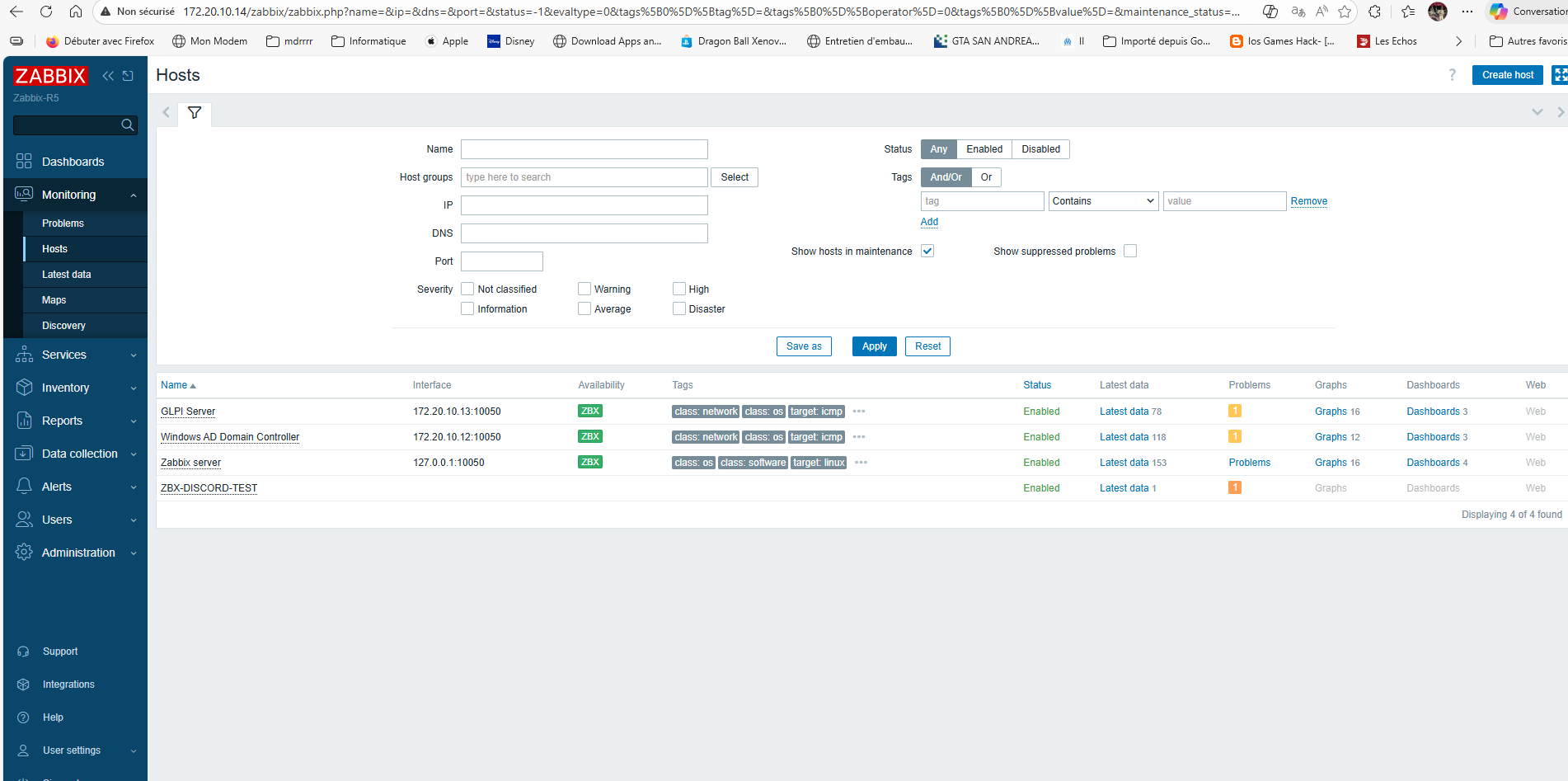Screen dimensions: 1568x781
Task: Open the more tags ellipsis for Zabbix server
Action: (x=861, y=463)
